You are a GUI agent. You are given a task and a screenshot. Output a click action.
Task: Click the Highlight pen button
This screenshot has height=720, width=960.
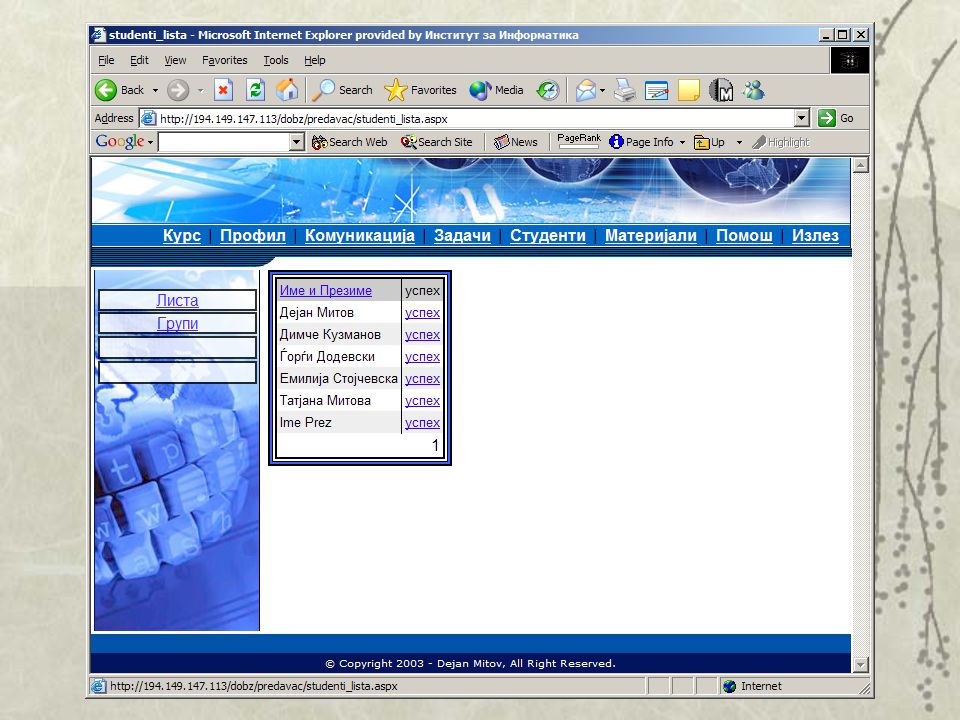[x=781, y=142]
